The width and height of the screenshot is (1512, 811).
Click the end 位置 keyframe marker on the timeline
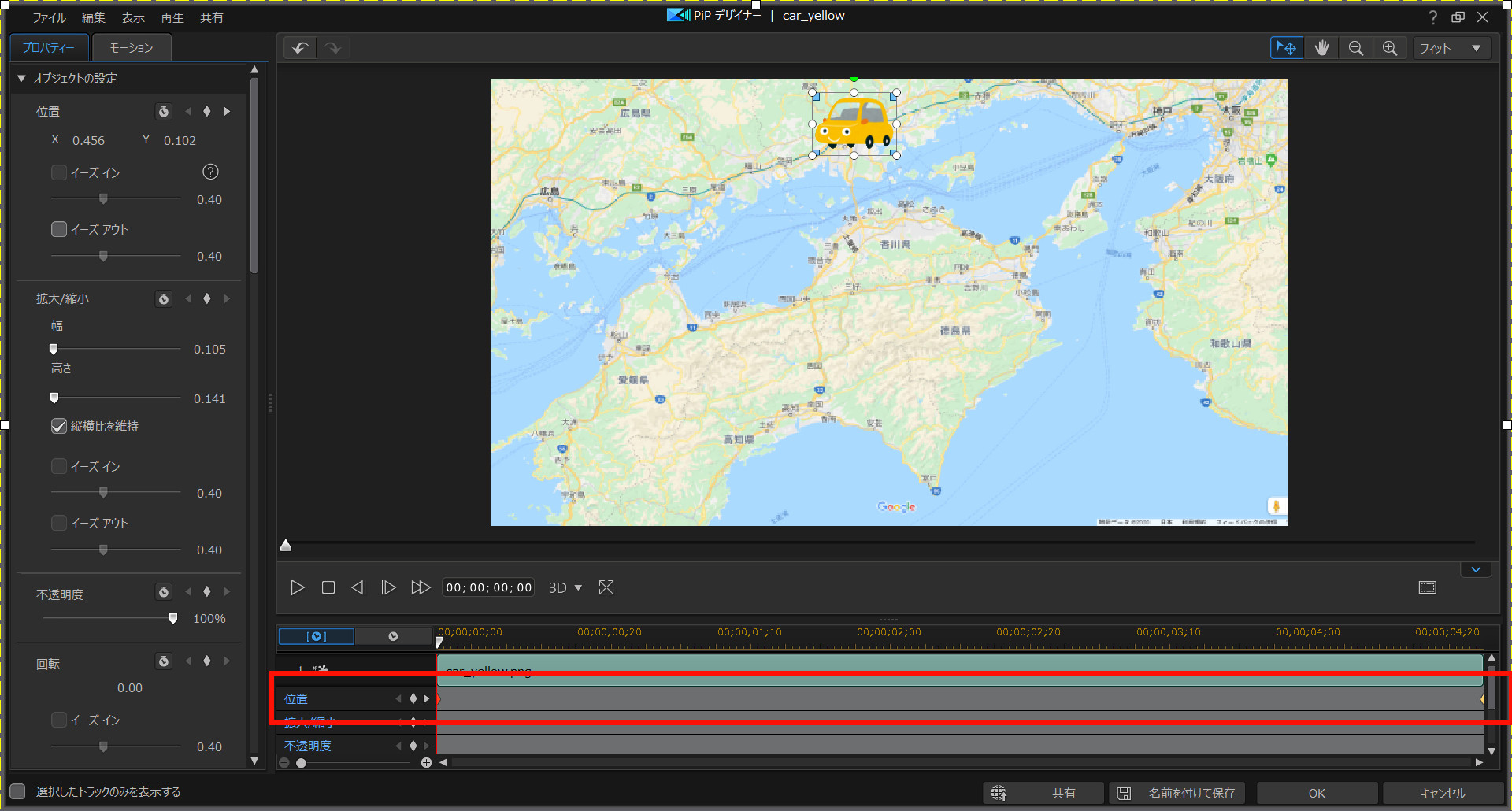point(1481,699)
